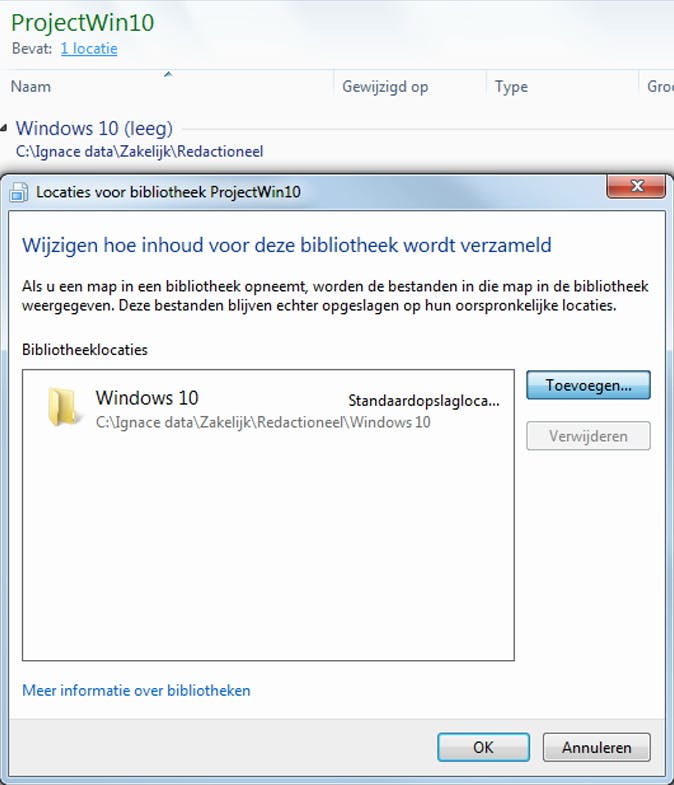Select the Windows 10 folder icon
The image size is (674, 785).
[x=63, y=407]
